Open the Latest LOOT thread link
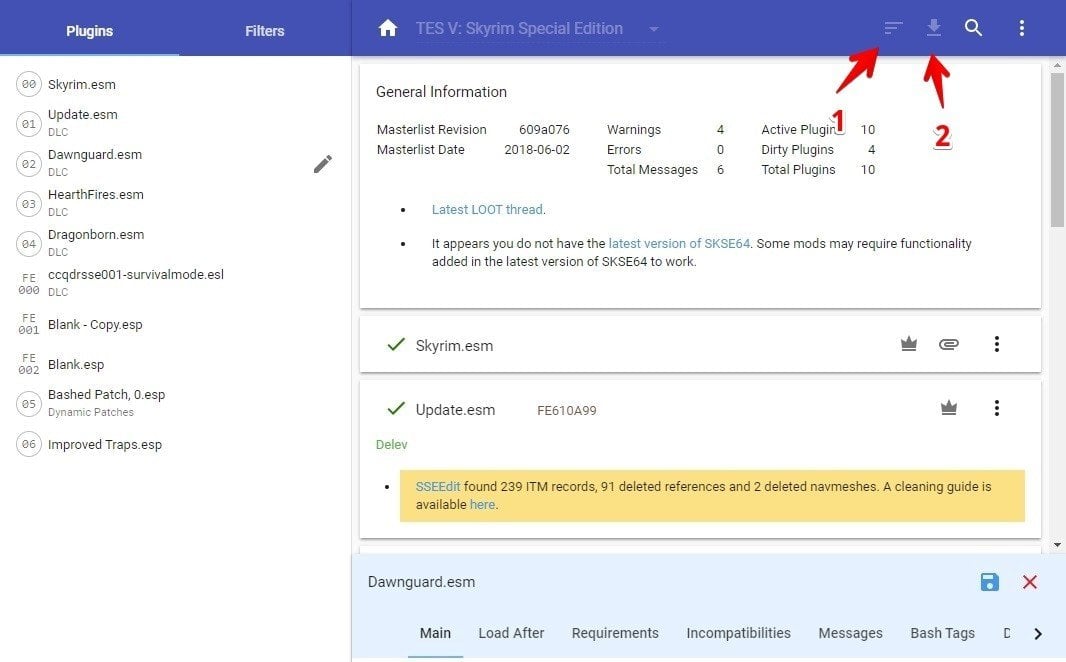The width and height of the screenshot is (1066, 662). 487,209
